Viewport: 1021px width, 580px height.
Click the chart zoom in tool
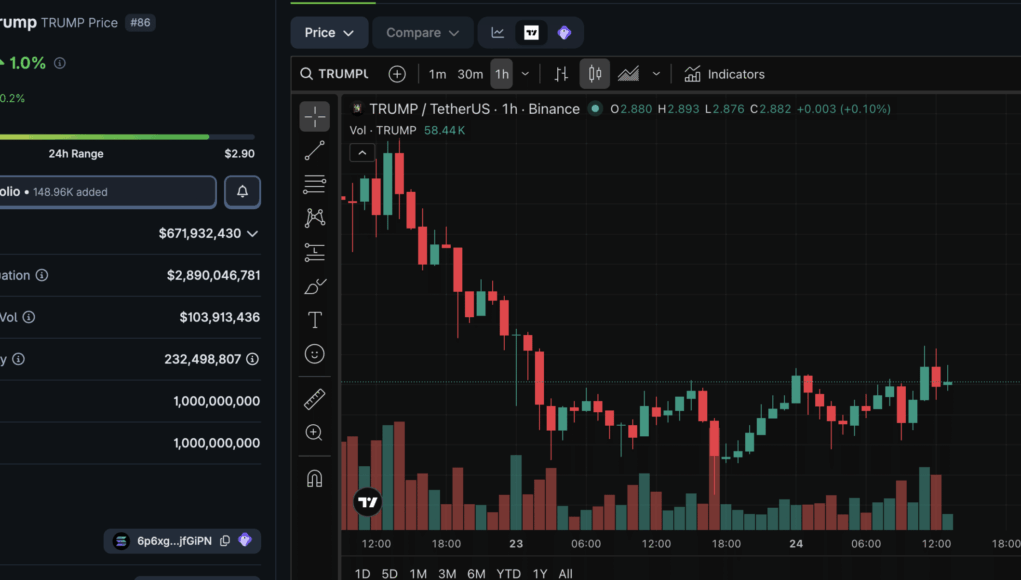pyautogui.click(x=314, y=433)
